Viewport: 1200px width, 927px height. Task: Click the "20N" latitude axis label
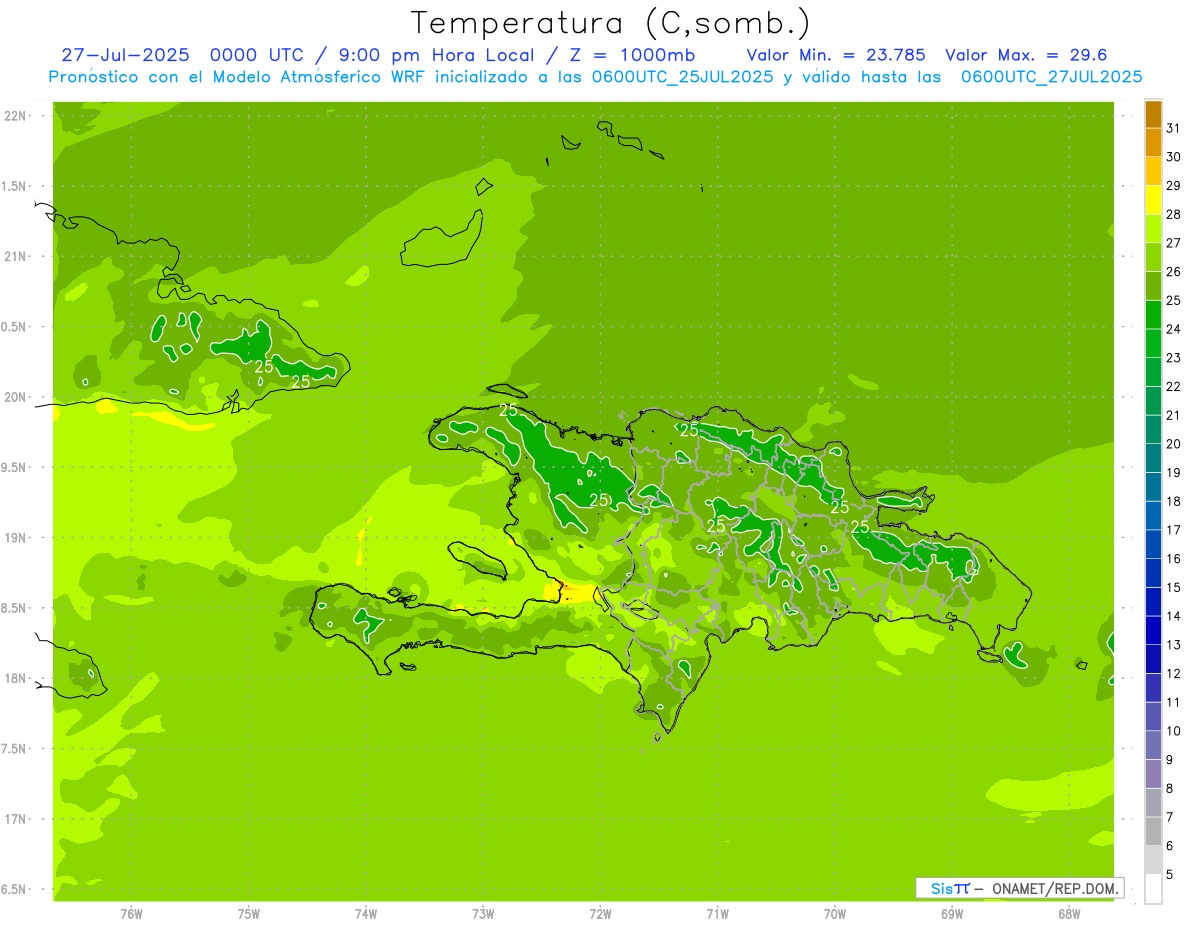click(15, 398)
